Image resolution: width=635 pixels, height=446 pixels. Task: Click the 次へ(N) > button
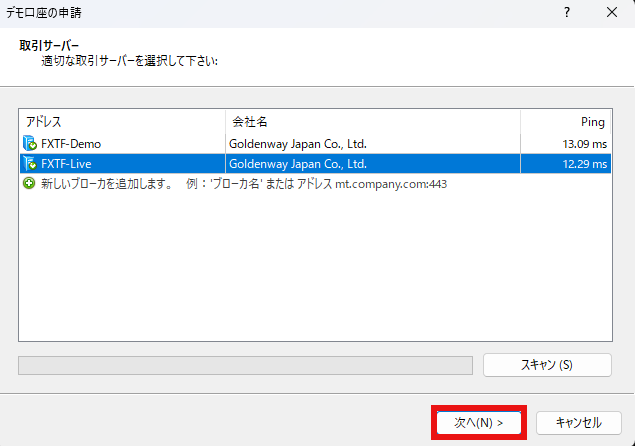[x=479, y=423]
